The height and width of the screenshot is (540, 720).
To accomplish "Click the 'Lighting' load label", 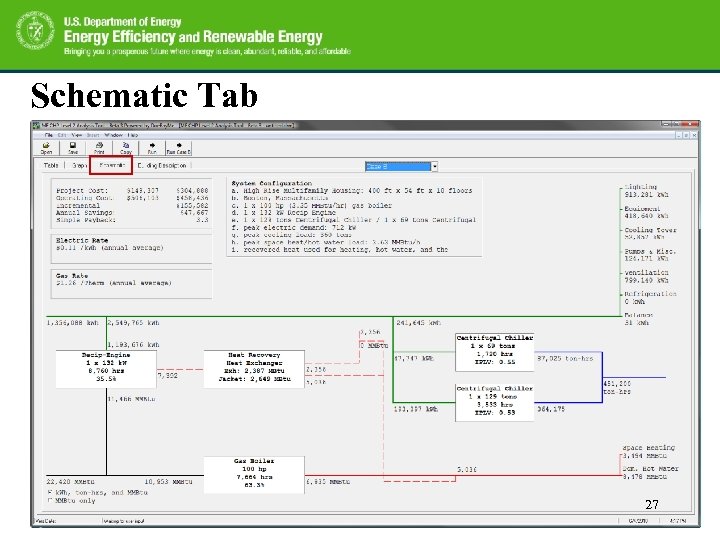I will click(x=641, y=187).
